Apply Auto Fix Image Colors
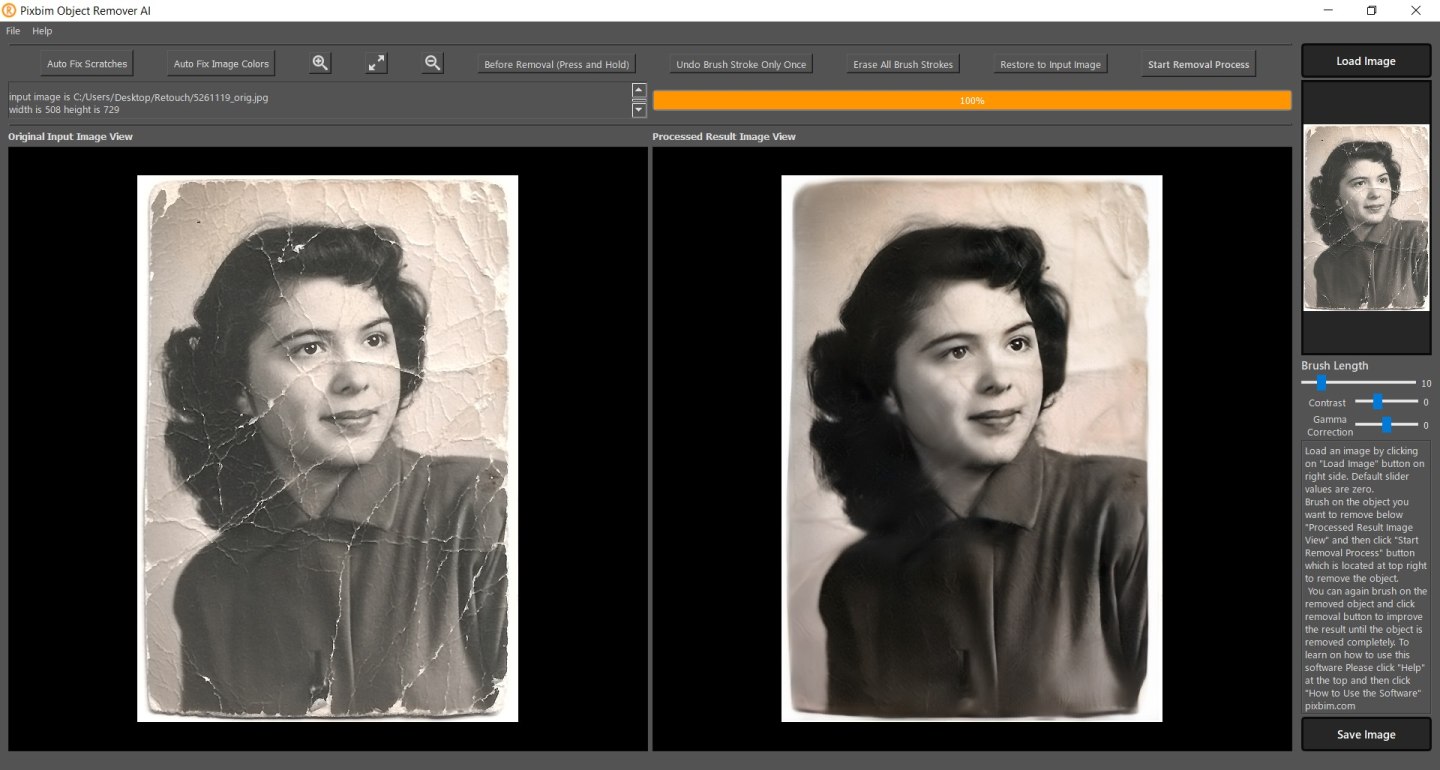 tap(220, 63)
